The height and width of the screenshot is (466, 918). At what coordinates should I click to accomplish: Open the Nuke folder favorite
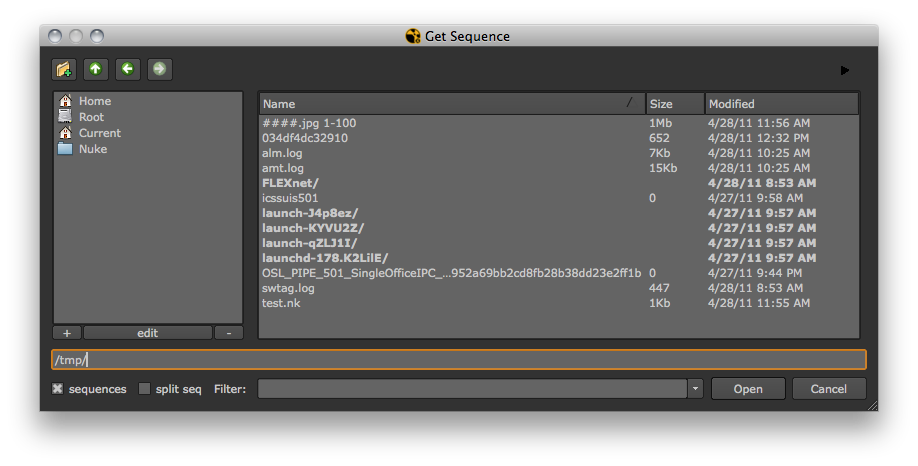pyautogui.click(x=93, y=149)
